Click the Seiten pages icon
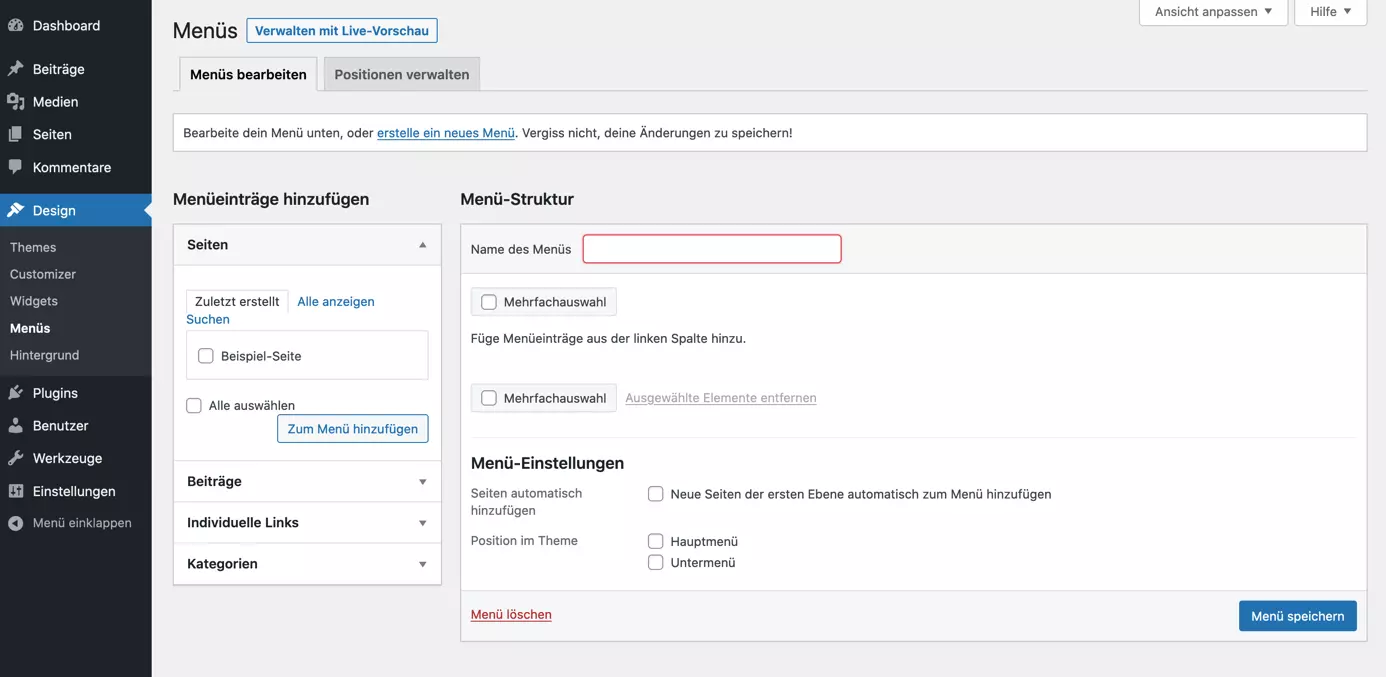This screenshot has width=1386, height=677. point(15,134)
